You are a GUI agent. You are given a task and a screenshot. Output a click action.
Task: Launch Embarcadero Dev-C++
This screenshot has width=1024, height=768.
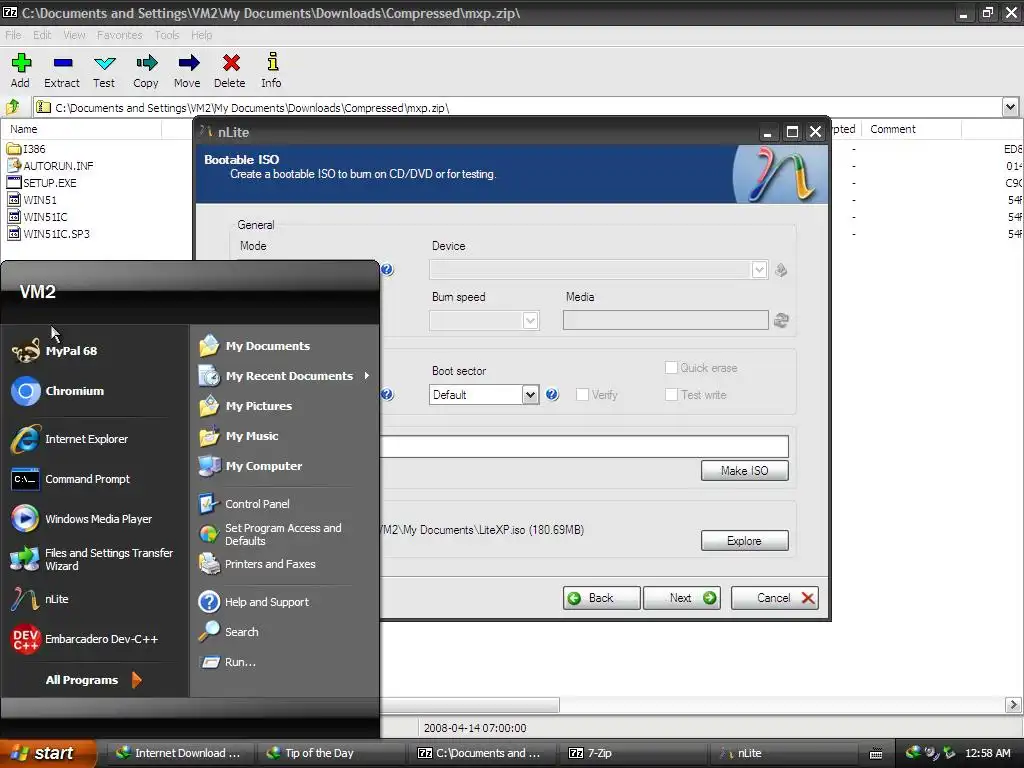[x=85, y=639]
